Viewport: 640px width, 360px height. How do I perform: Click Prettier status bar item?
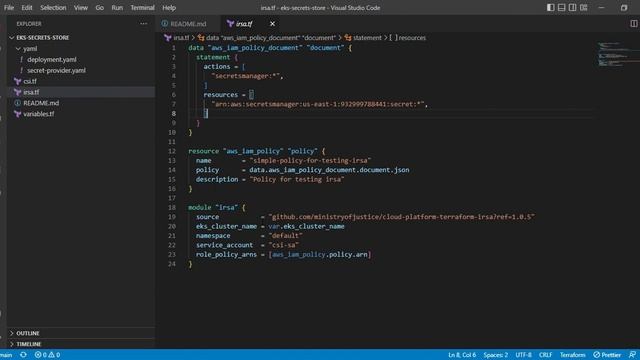[607, 355]
